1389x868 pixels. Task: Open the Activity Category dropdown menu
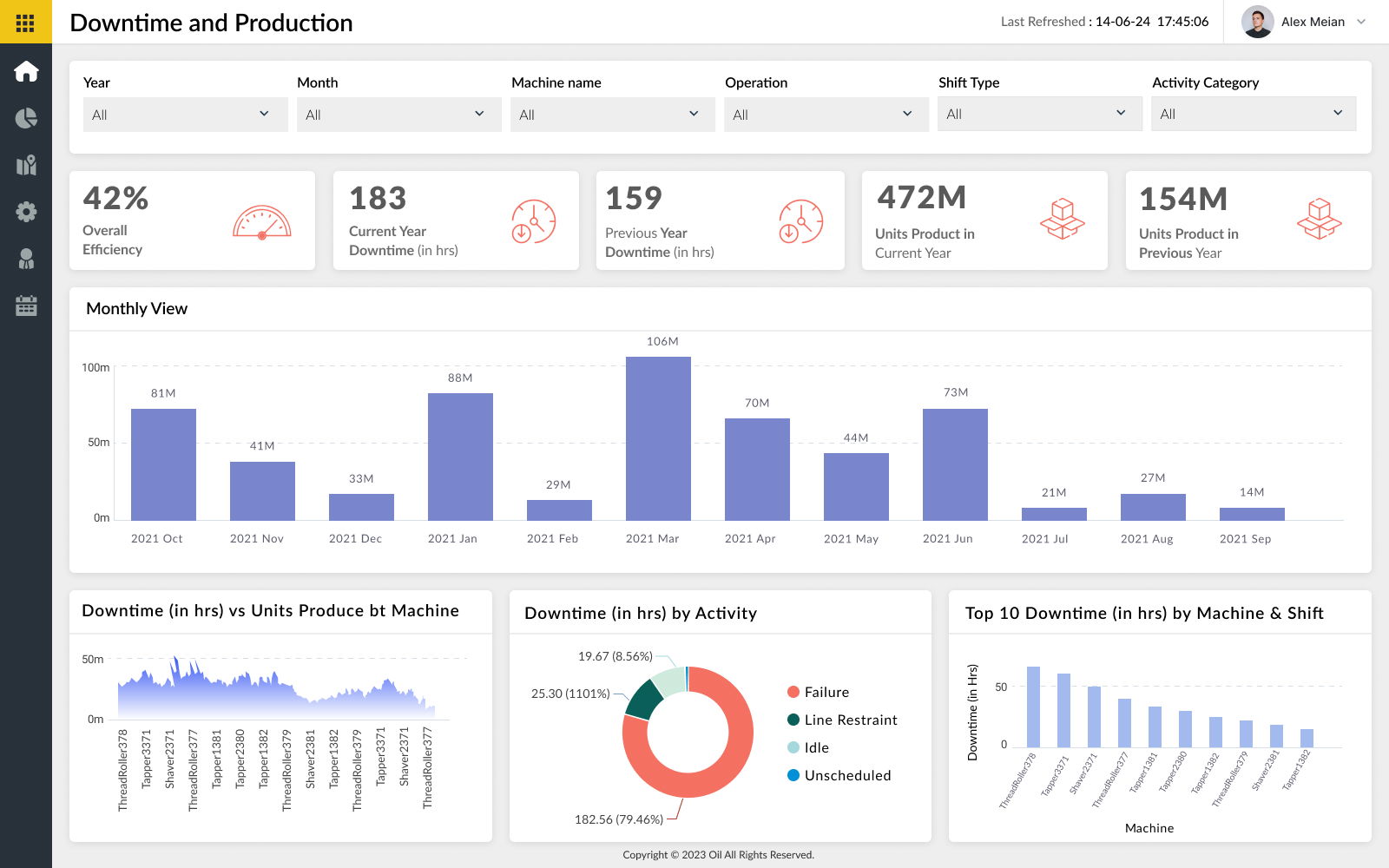pyautogui.click(x=1253, y=114)
